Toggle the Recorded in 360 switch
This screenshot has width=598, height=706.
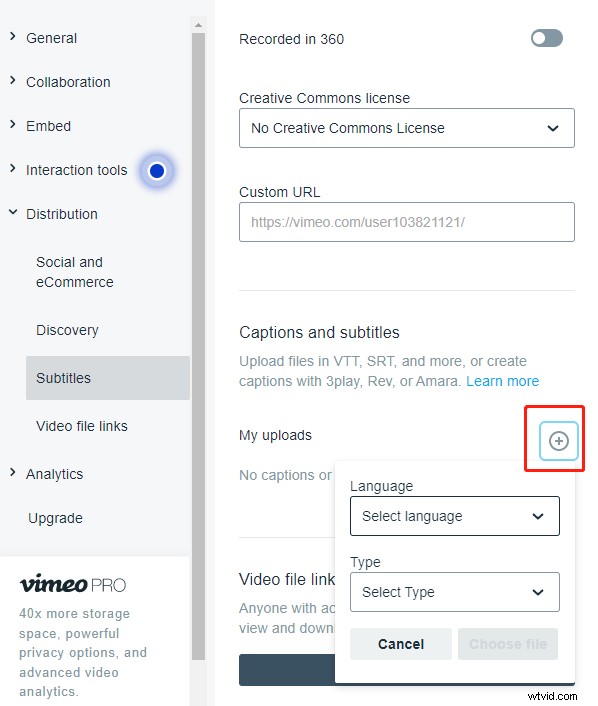pos(547,38)
